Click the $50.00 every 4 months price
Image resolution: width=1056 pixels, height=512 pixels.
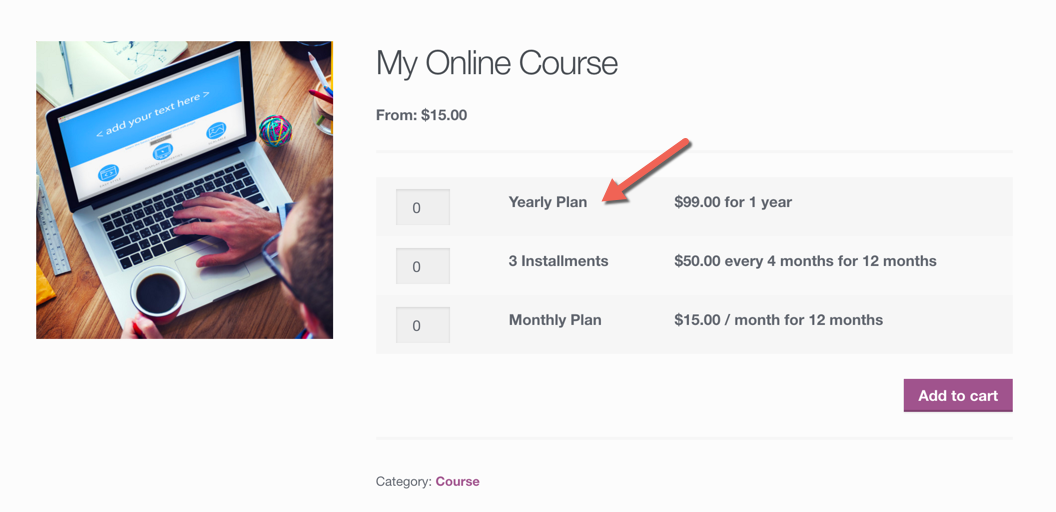805,261
